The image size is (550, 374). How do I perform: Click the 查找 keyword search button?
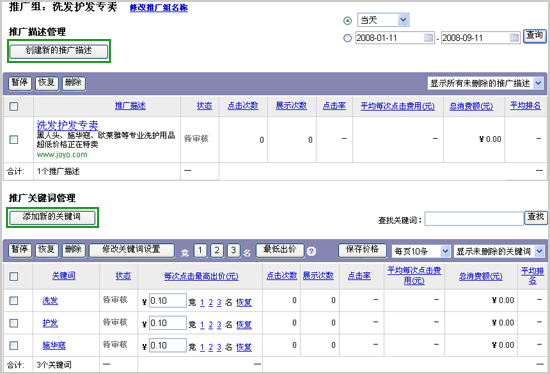coord(536,218)
